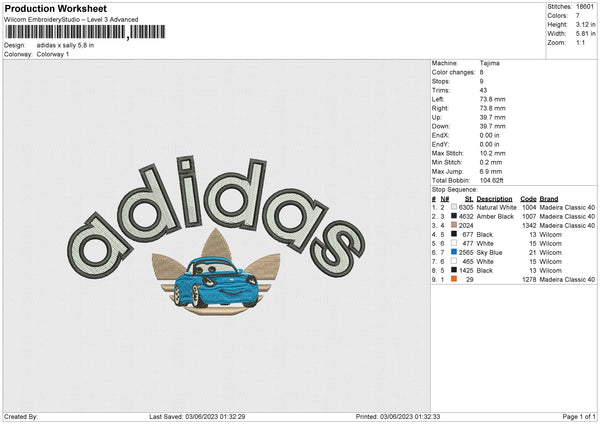Click the 'Created By:' footer label
This screenshot has width=600, height=424.
tap(21, 416)
